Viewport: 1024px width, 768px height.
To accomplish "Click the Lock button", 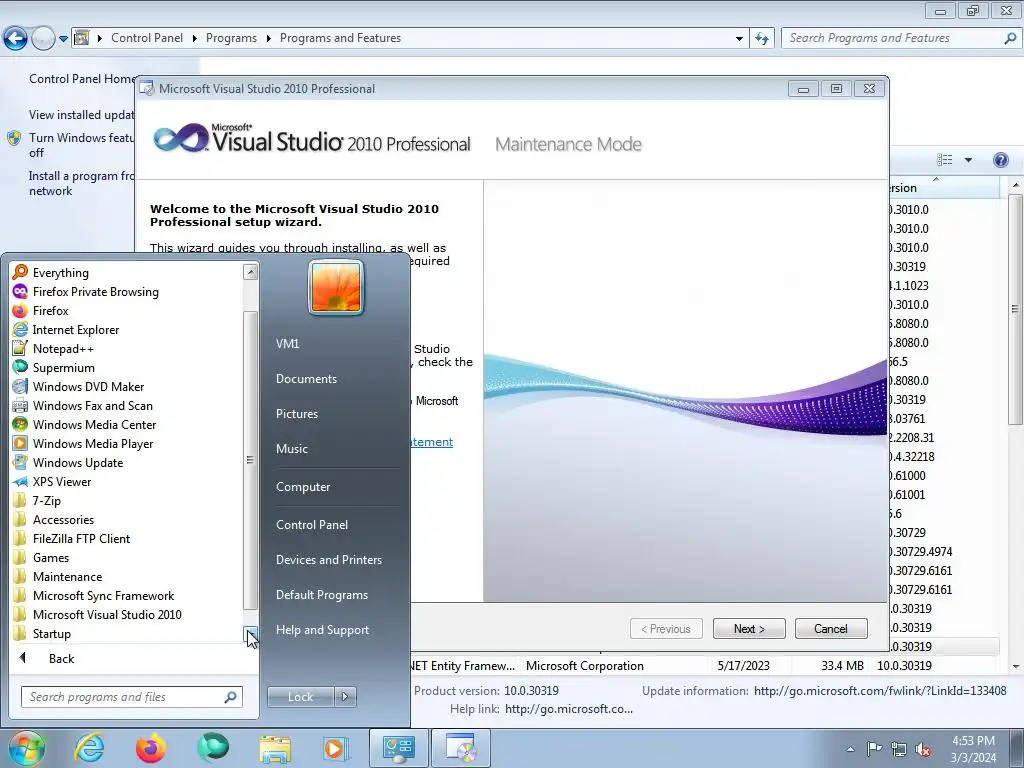I will coord(300,697).
